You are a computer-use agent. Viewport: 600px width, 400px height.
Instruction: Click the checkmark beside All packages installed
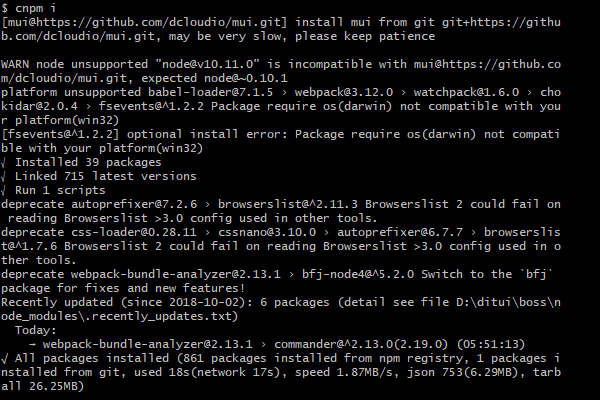tap(4, 359)
